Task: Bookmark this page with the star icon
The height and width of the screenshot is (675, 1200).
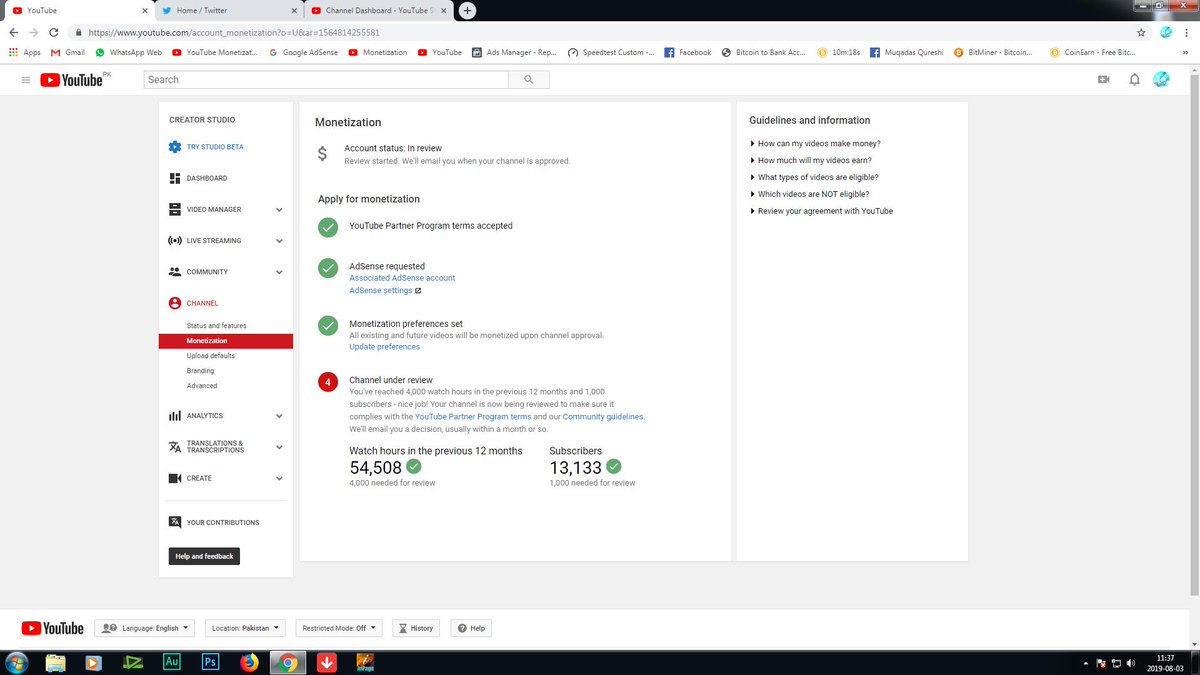Action: click(x=1141, y=32)
